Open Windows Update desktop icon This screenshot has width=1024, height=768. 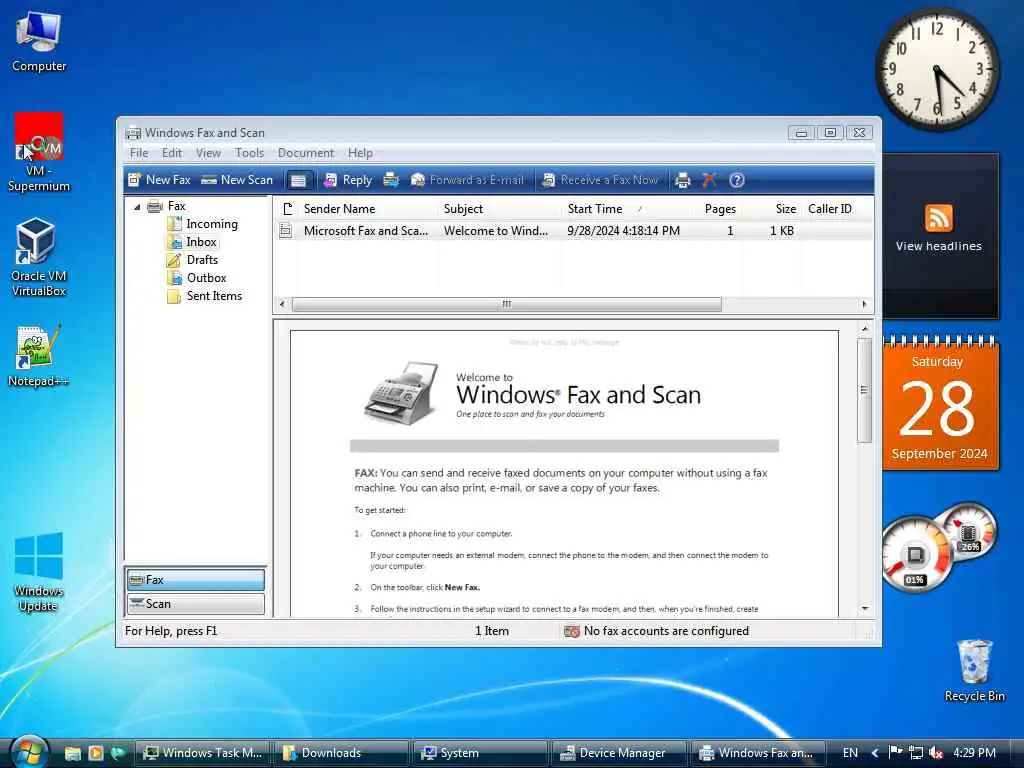coord(39,572)
